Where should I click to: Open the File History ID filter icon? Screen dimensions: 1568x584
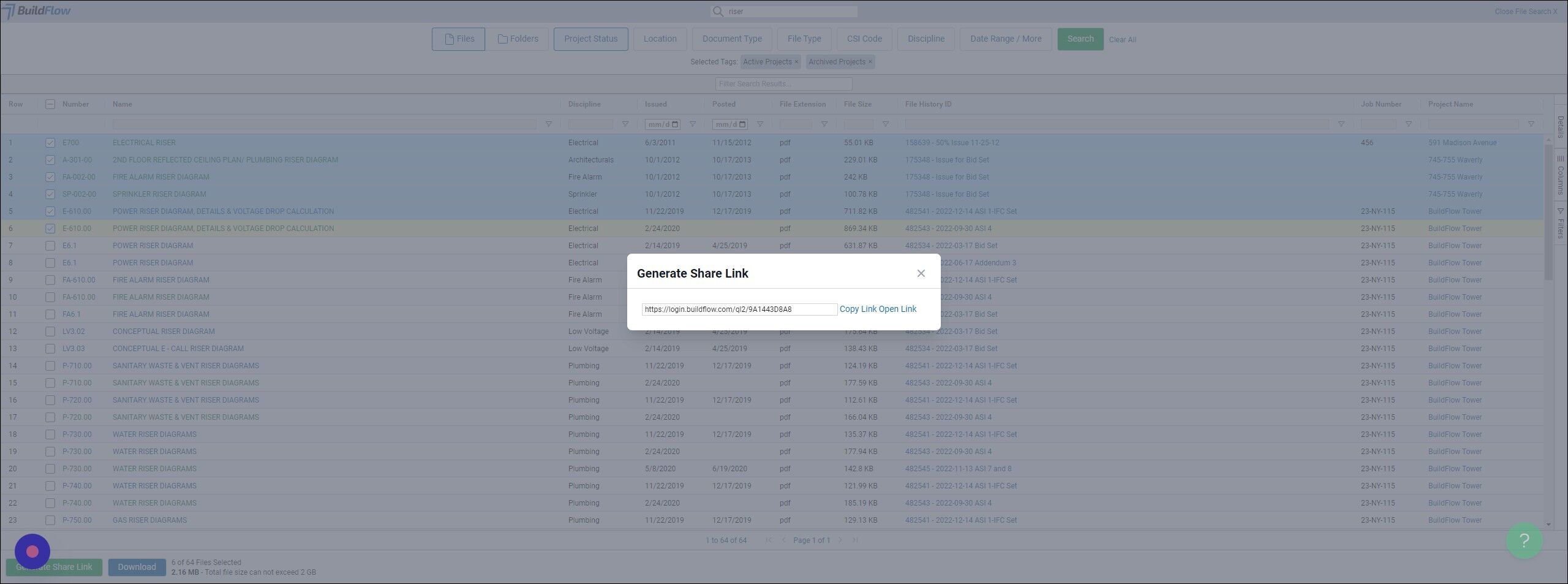click(1341, 124)
